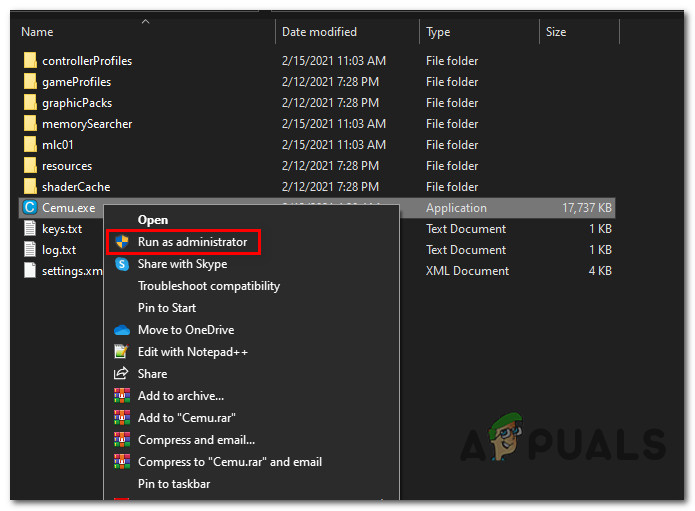This screenshot has width=695, height=511.
Task: Click the resources folder icon
Action: [30, 166]
